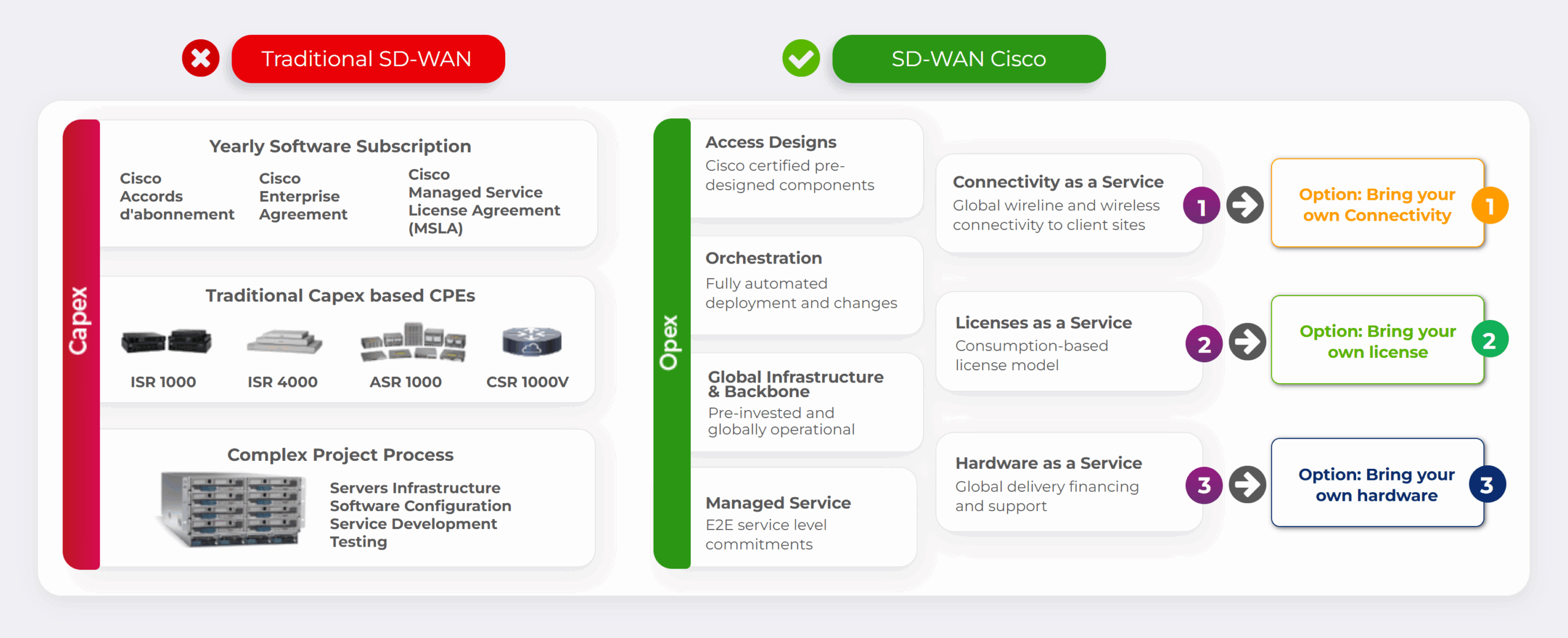This screenshot has width=1568, height=638.
Task: Click the purple number 1 circle
Action: point(1201,207)
